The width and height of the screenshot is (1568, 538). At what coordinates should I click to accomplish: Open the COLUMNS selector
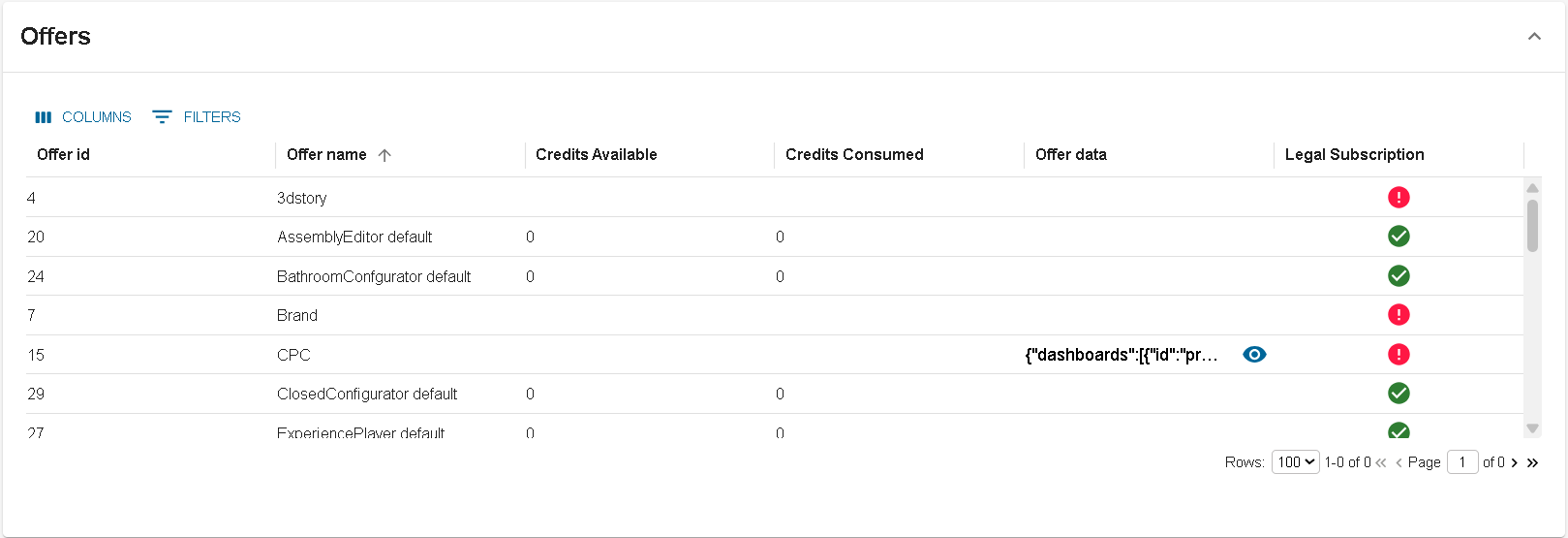click(x=83, y=117)
